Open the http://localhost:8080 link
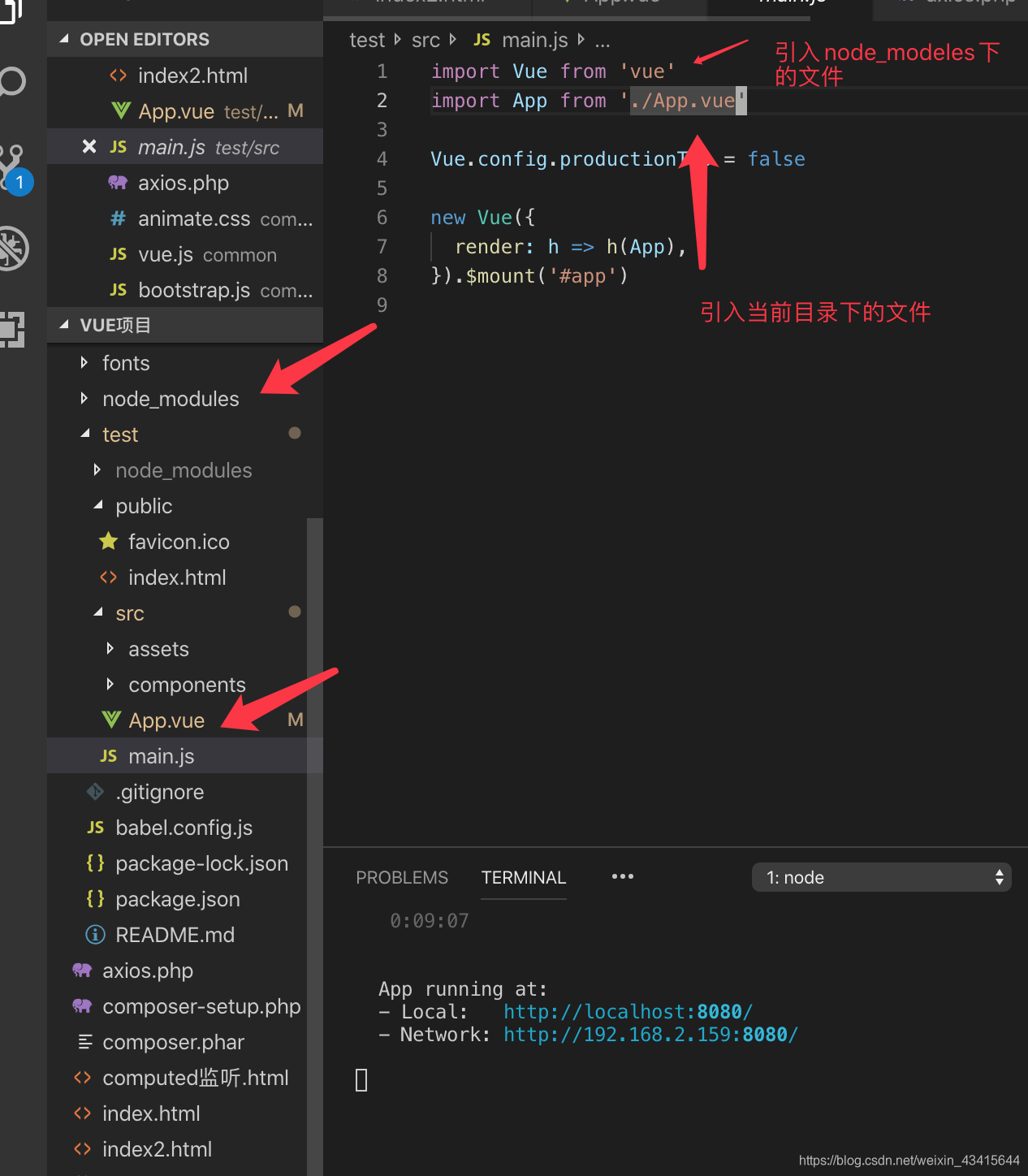Screen dimensions: 1028x1176 (627, 1011)
